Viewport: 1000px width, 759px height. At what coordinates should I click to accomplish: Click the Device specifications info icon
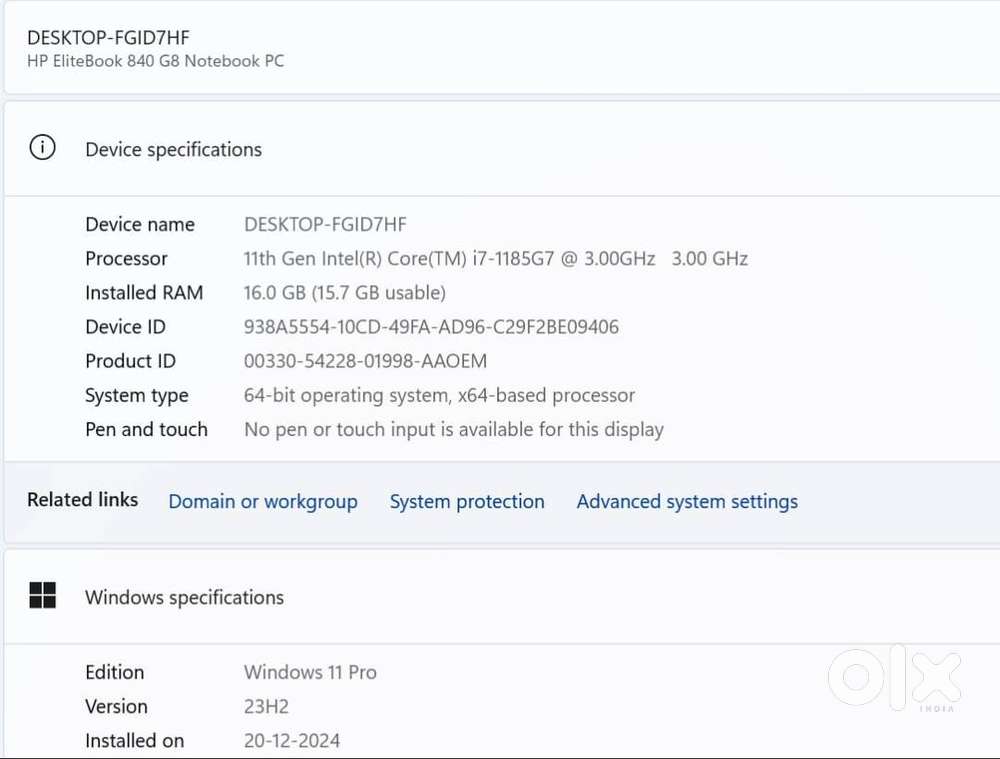41,146
